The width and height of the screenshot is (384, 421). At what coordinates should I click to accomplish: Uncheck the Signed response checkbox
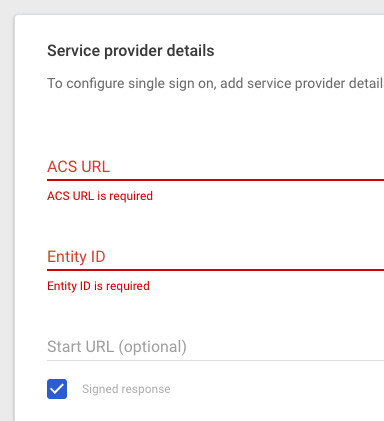click(x=57, y=389)
